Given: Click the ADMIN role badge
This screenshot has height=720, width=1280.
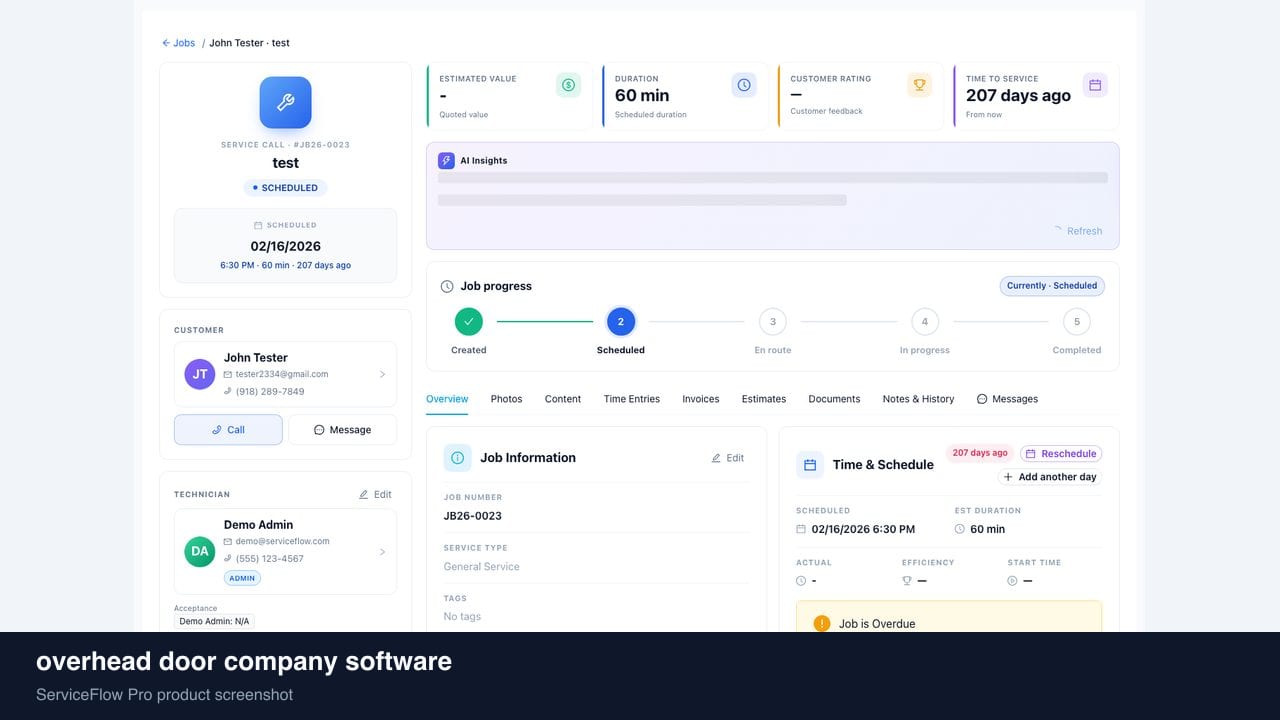Looking at the screenshot, I should point(243,578).
